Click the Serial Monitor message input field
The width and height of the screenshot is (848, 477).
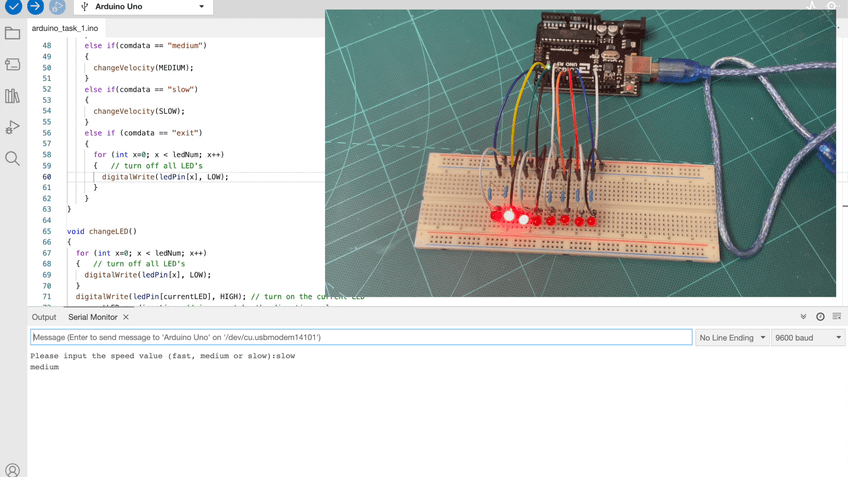(360, 338)
